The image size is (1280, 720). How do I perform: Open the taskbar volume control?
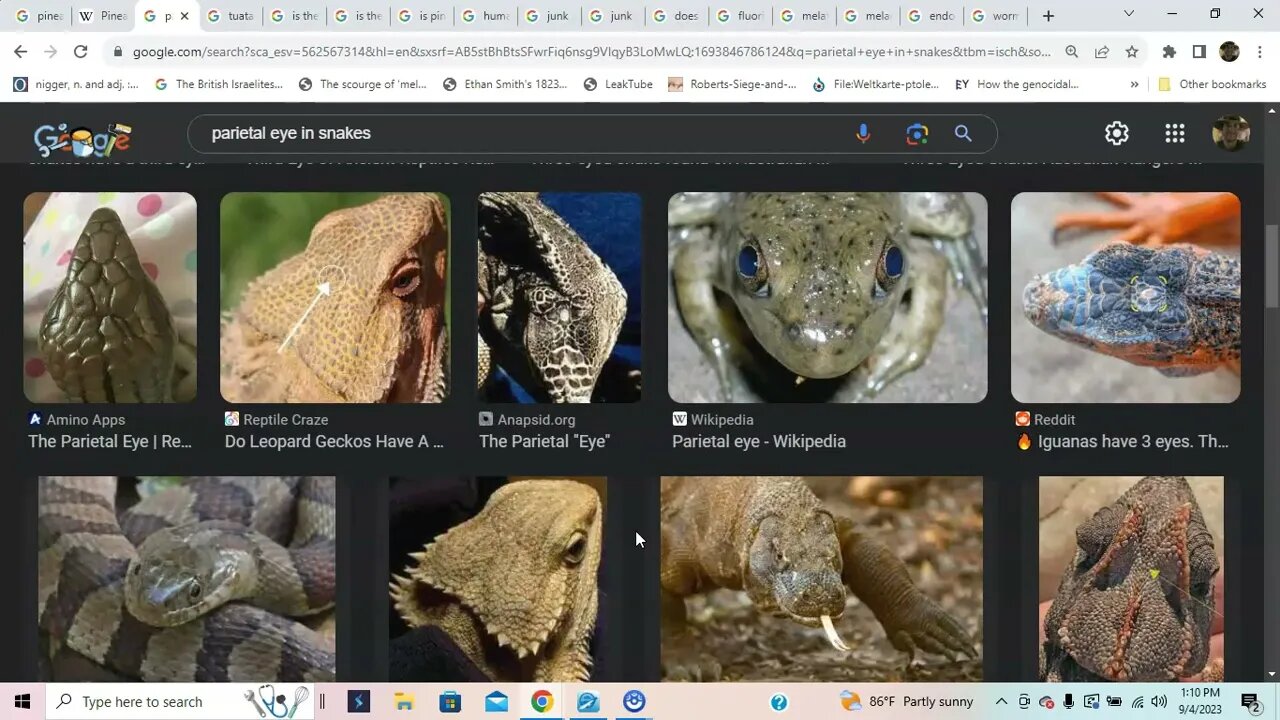click(1159, 702)
